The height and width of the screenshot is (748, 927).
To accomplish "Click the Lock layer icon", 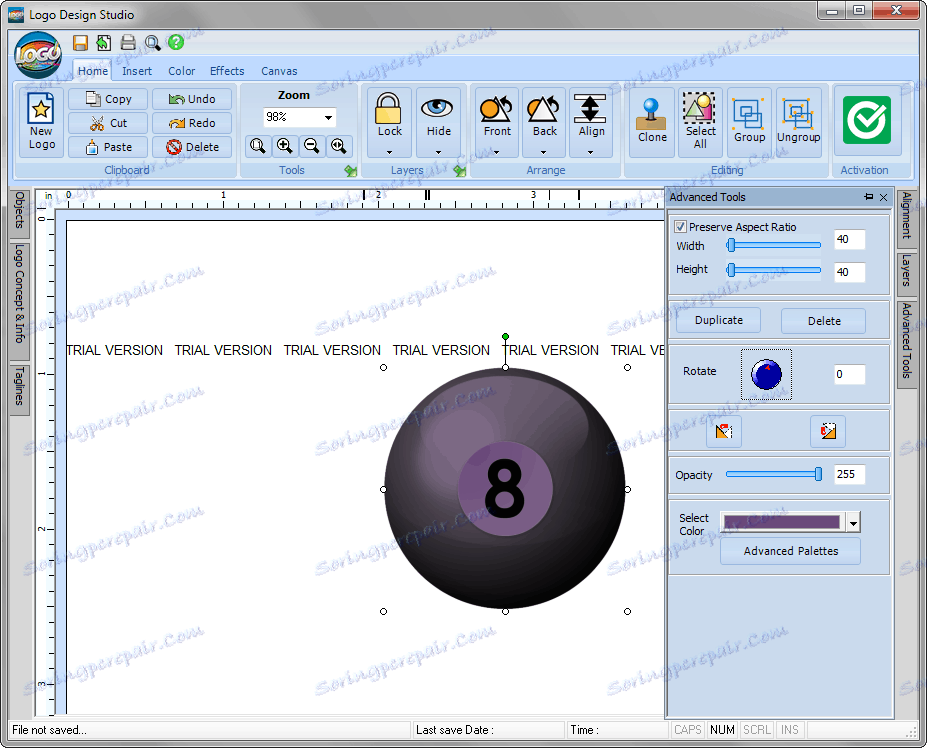I will pyautogui.click(x=389, y=111).
